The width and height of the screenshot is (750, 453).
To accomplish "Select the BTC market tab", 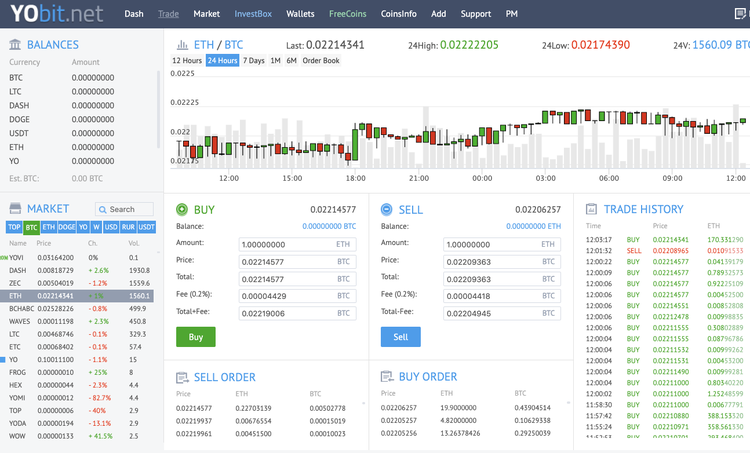I will pyautogui.click(x=32, y=227).
